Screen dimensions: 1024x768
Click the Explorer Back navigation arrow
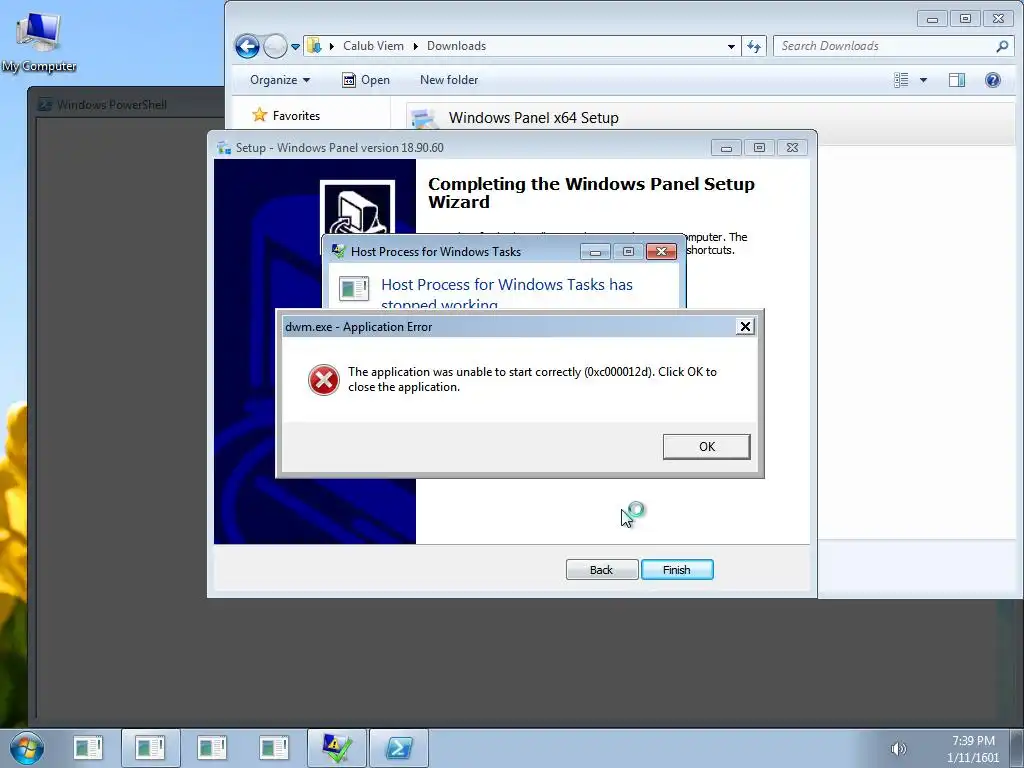248,46
